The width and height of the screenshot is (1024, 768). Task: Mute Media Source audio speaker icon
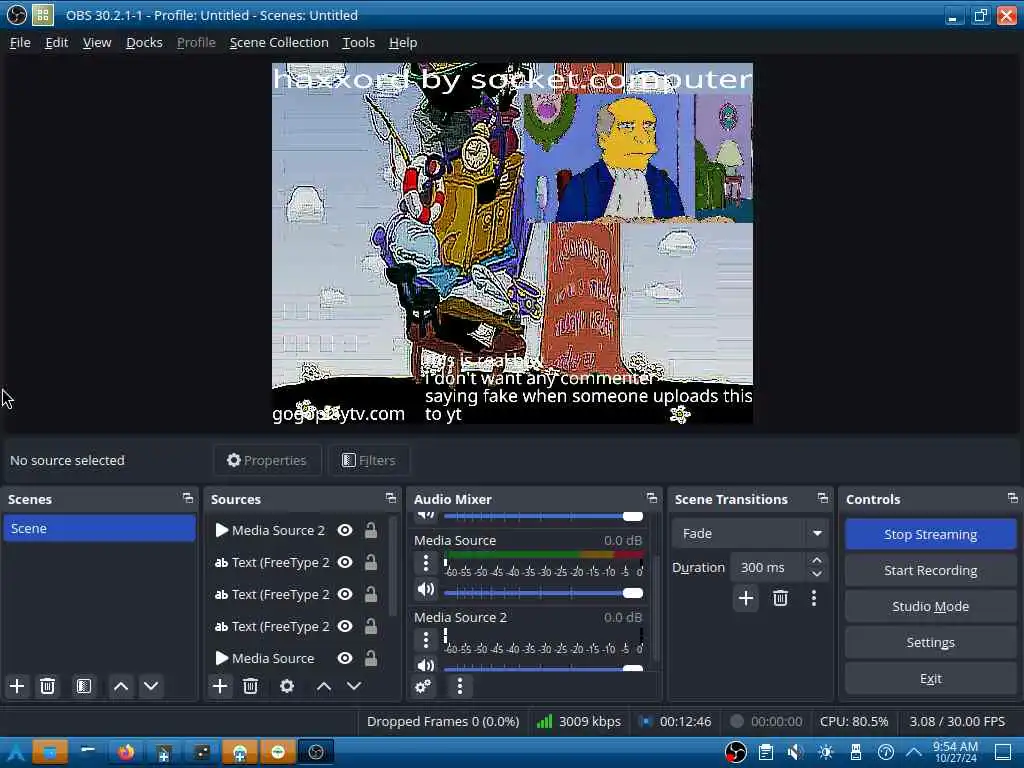point(426,590)
